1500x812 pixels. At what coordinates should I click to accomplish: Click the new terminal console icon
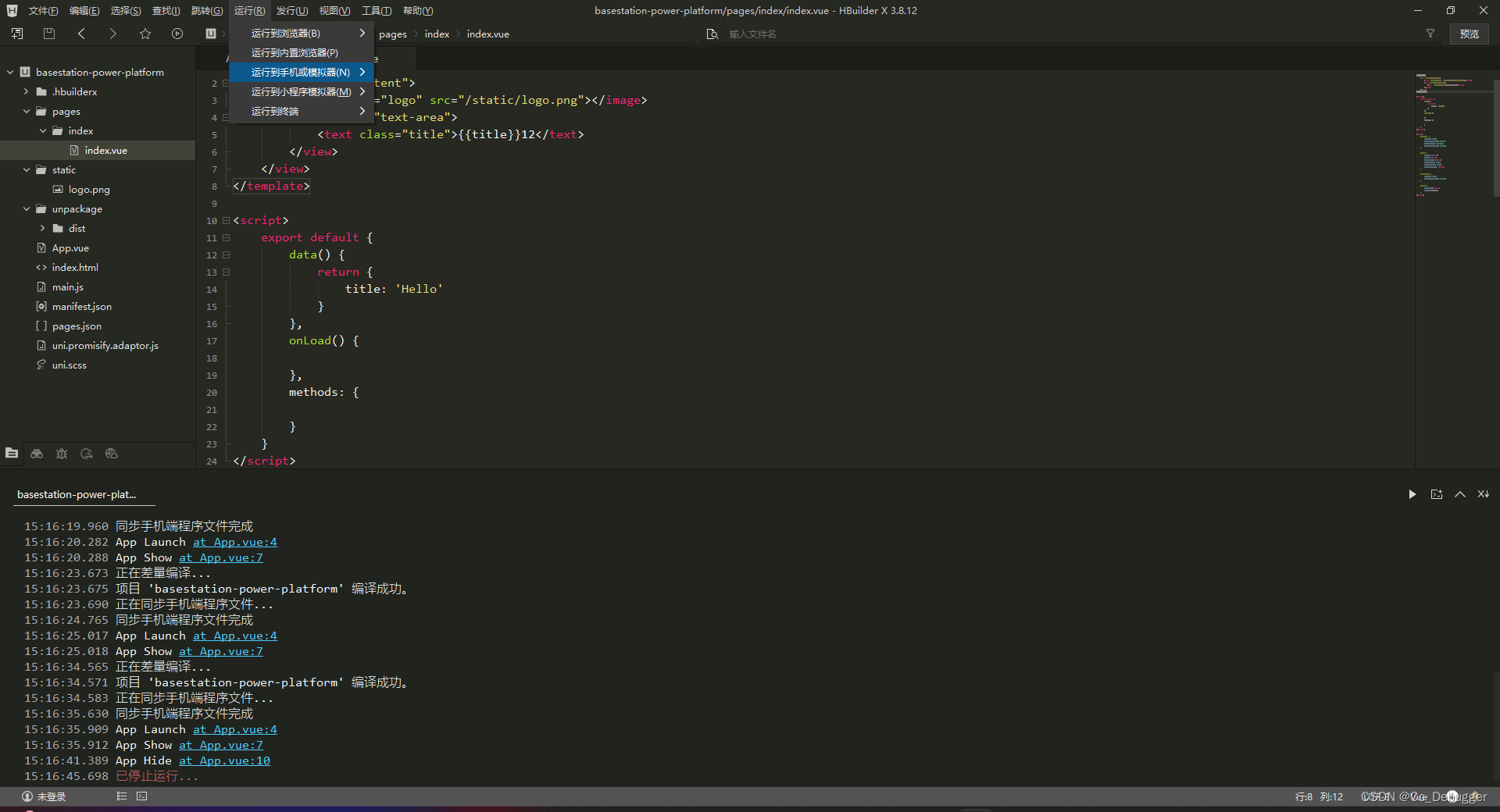pos(1436,494)
